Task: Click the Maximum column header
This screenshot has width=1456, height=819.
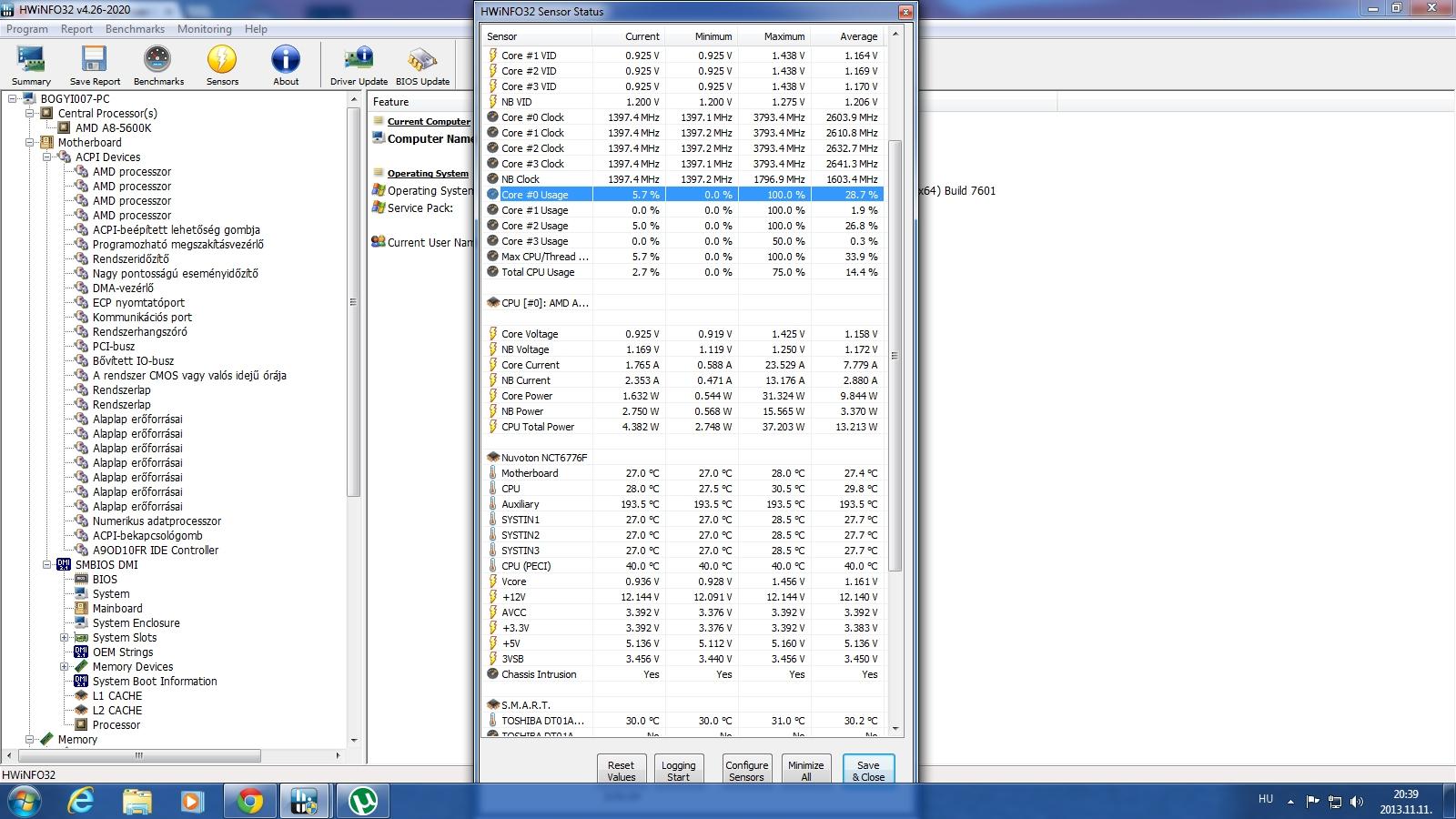Action: (773, 36)
